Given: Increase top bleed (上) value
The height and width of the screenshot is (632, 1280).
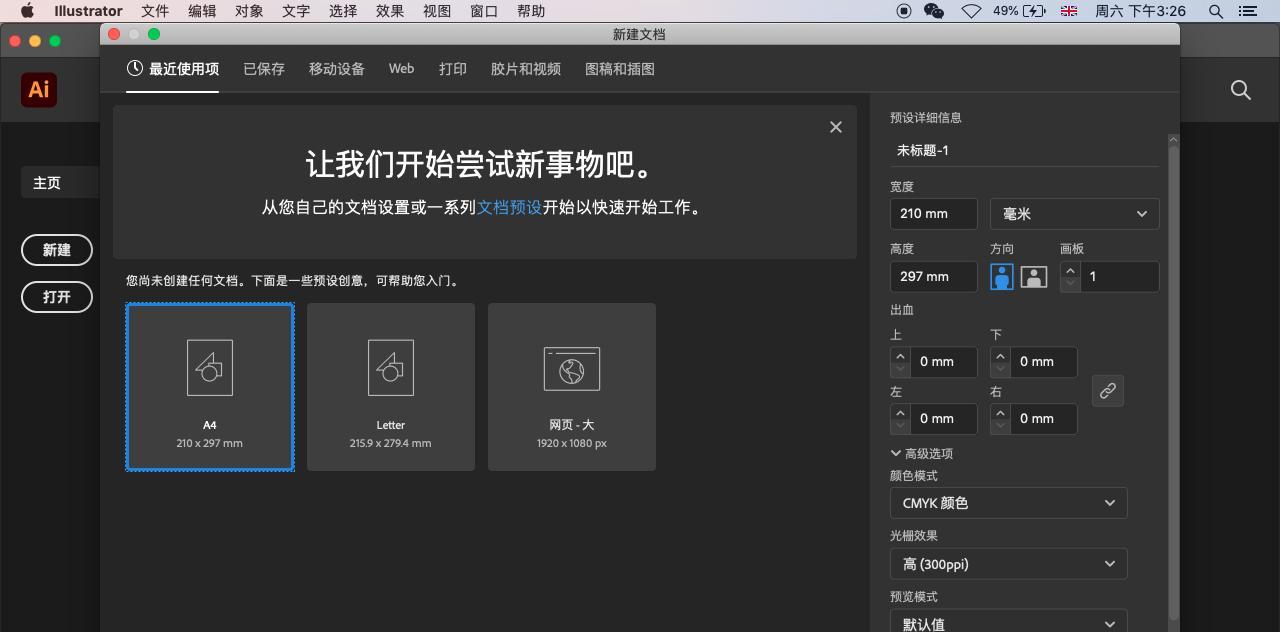Looking at the screenshot, I should pyautogui.click(x=900, y=355).
